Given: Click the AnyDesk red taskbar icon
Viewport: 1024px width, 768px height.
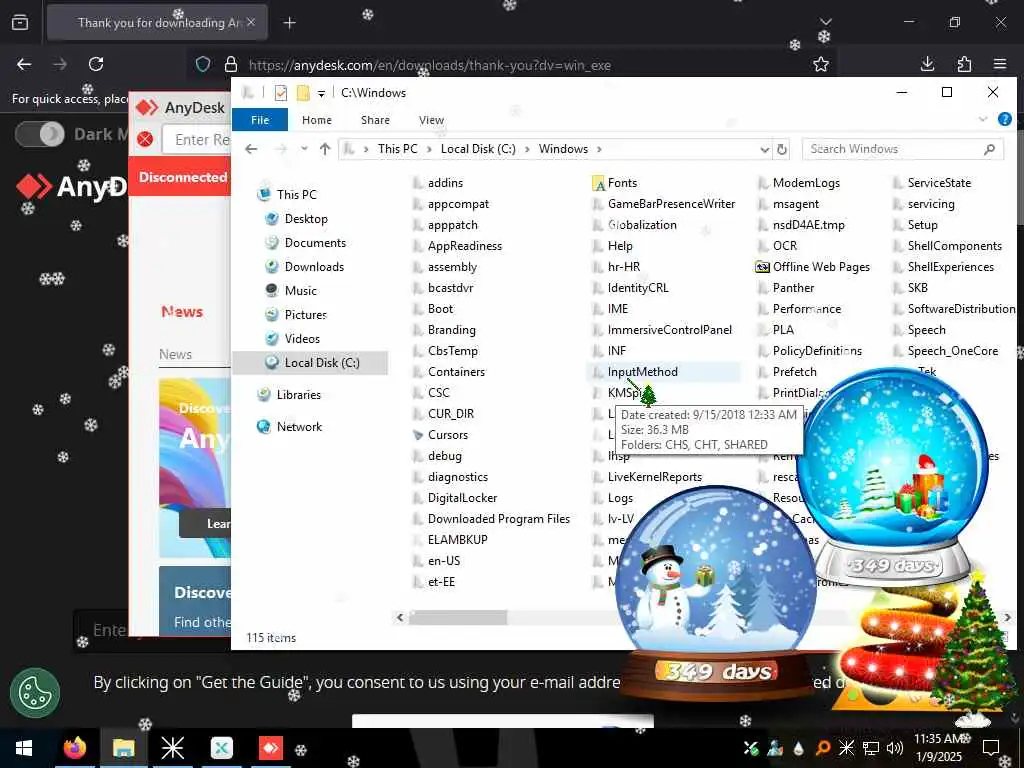Looking at the screenshot, I should (x=271, y=748).
